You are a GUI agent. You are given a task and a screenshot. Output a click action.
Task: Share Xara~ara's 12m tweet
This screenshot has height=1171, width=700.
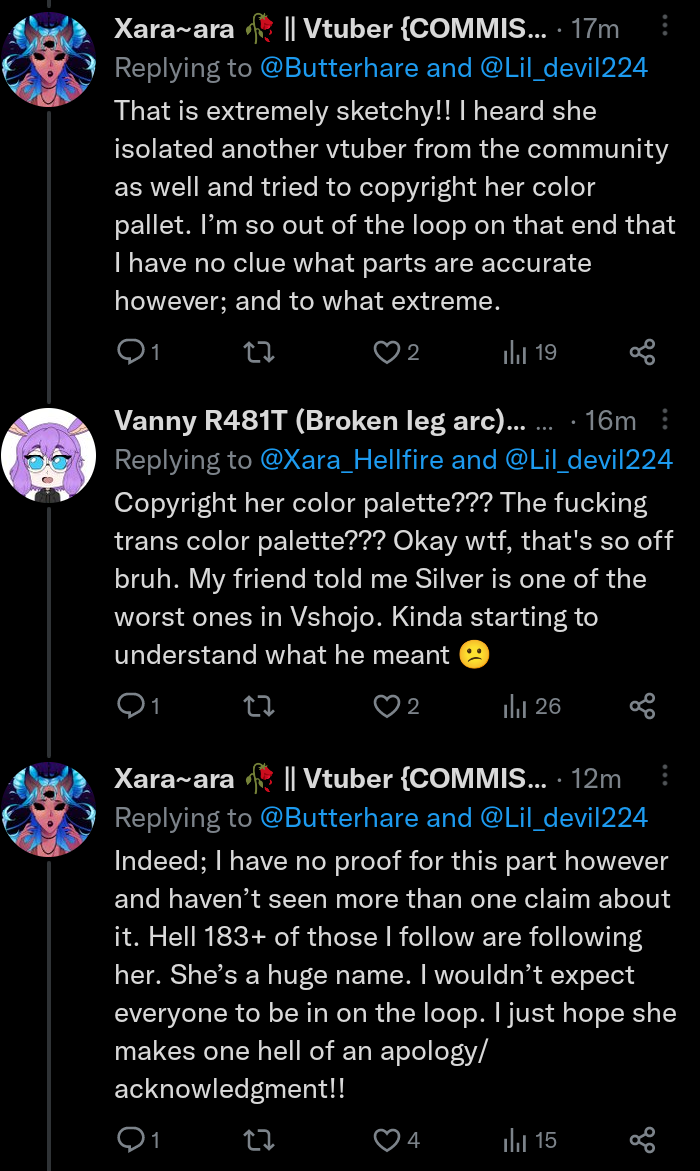(642, 1139)
